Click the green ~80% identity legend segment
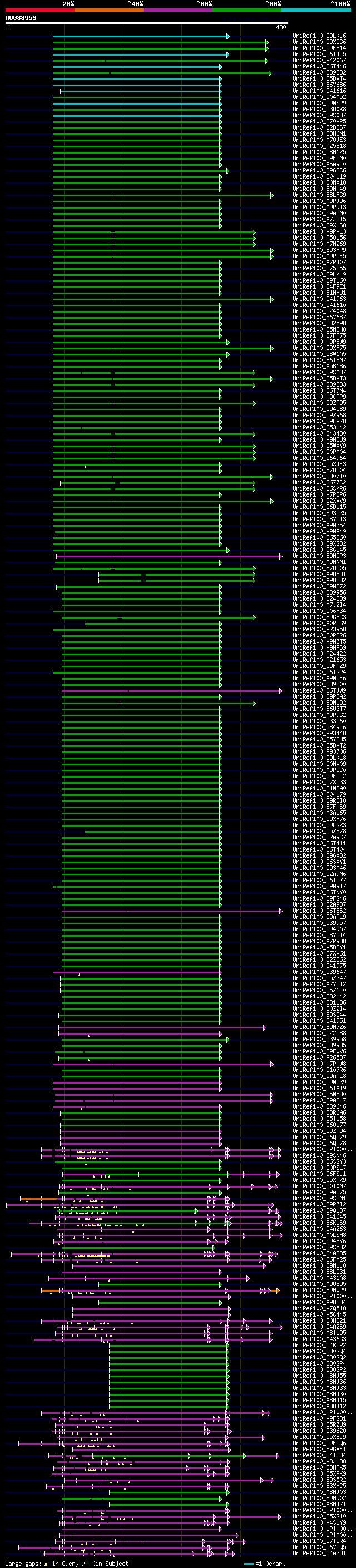This screenshot has width=356, height=1568. (247, 10)
